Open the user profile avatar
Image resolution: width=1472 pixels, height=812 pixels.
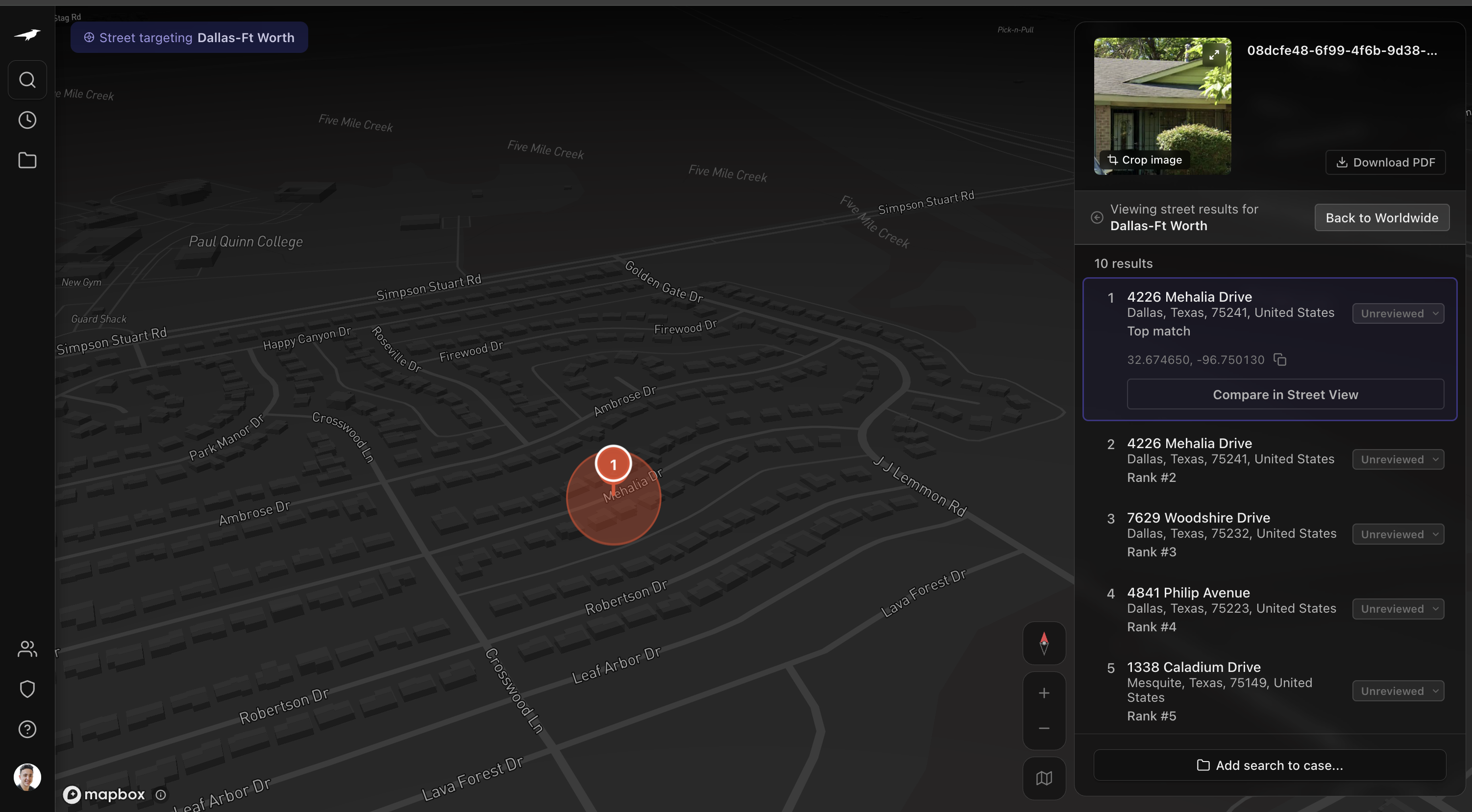27,777
